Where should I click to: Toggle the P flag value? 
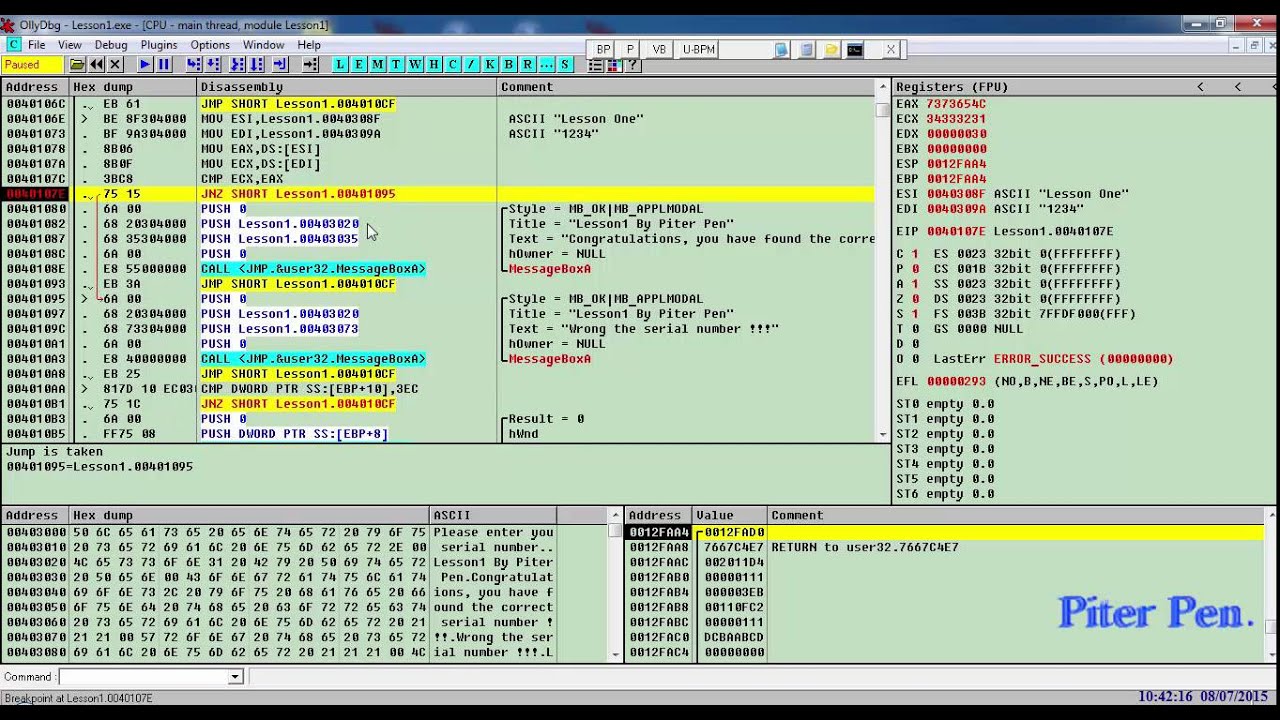[915, 269]
